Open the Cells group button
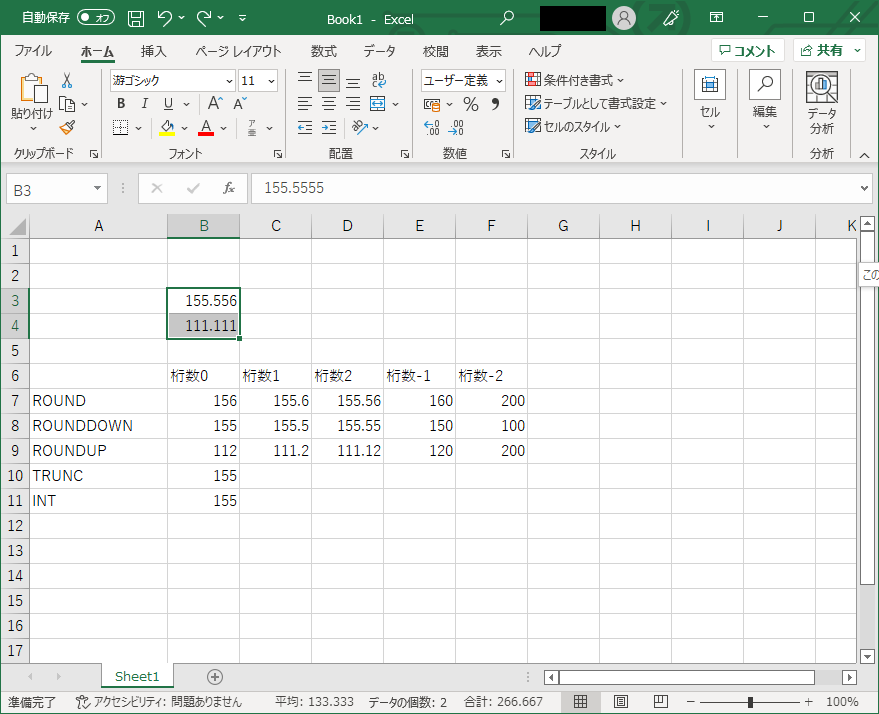 point(710,101)
